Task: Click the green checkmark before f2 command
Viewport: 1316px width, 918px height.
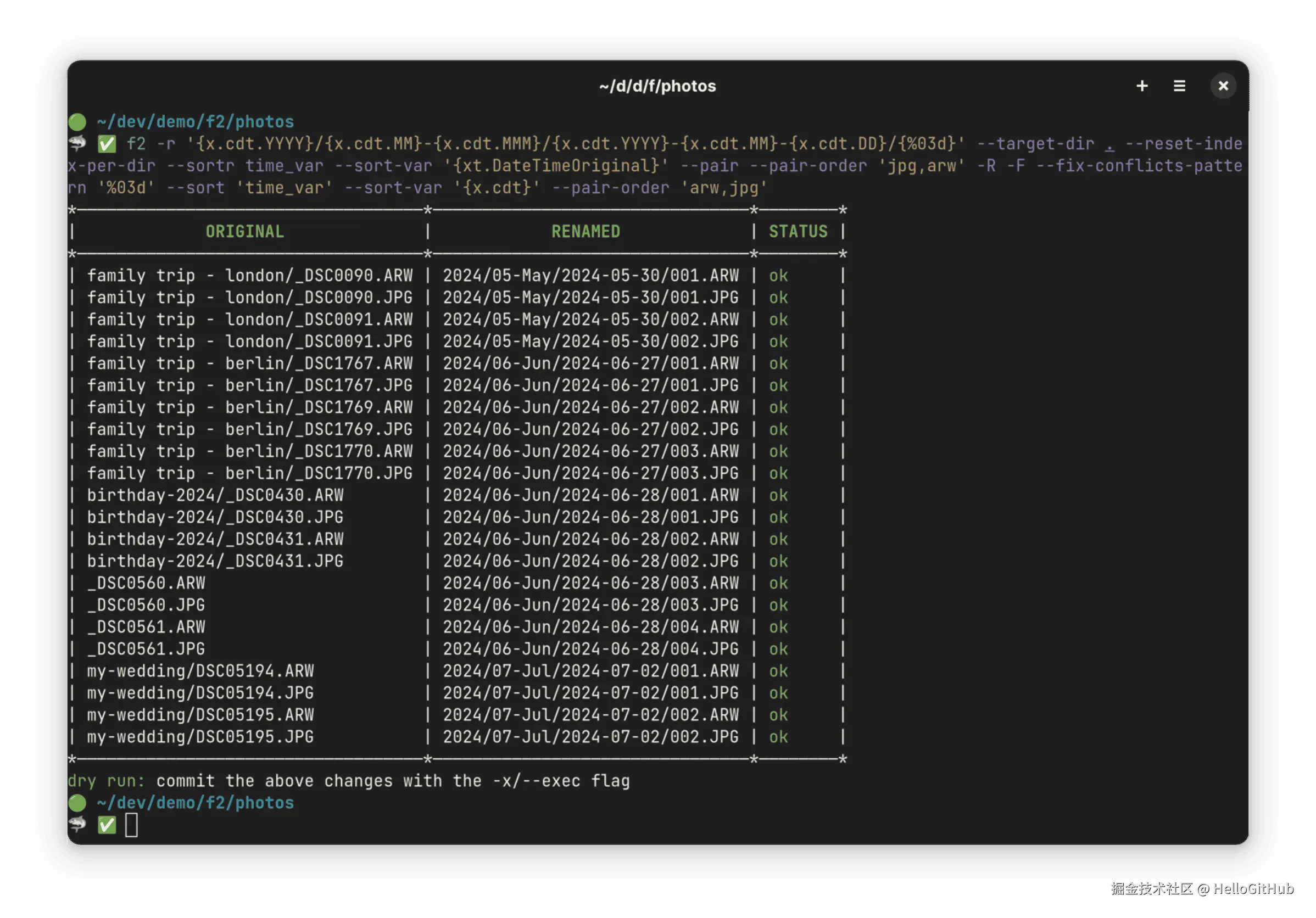Action: tap(107, 144)
